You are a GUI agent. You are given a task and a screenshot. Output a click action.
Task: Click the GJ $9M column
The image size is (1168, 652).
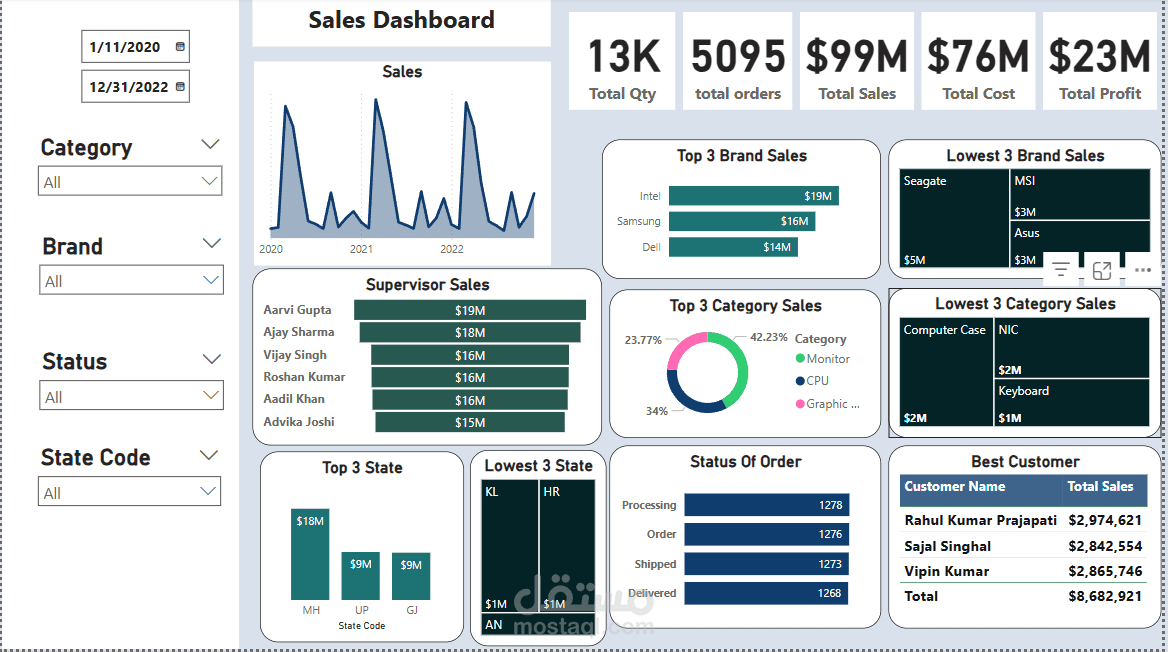point(411,576)
